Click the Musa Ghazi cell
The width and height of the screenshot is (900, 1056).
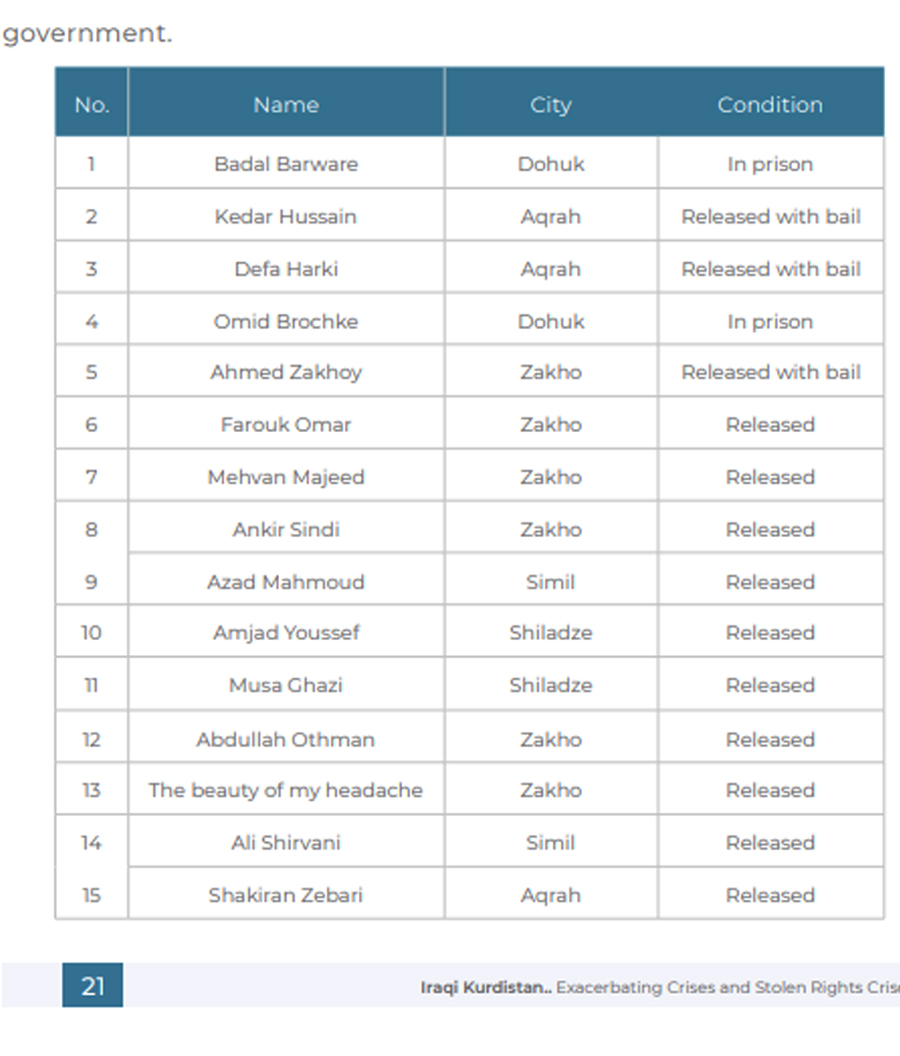click(286, 685)
